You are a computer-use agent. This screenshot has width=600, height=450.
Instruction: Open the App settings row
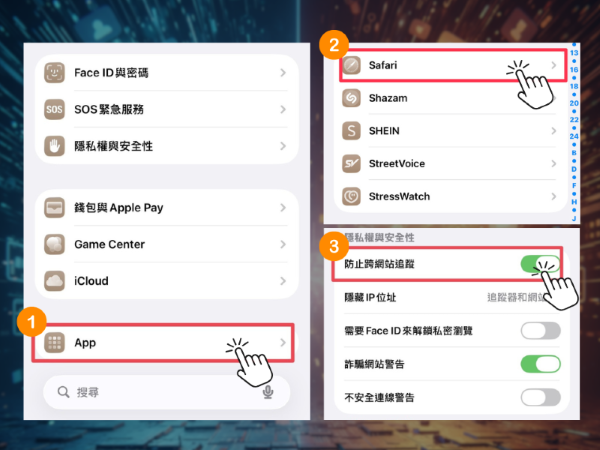point(163,342)
